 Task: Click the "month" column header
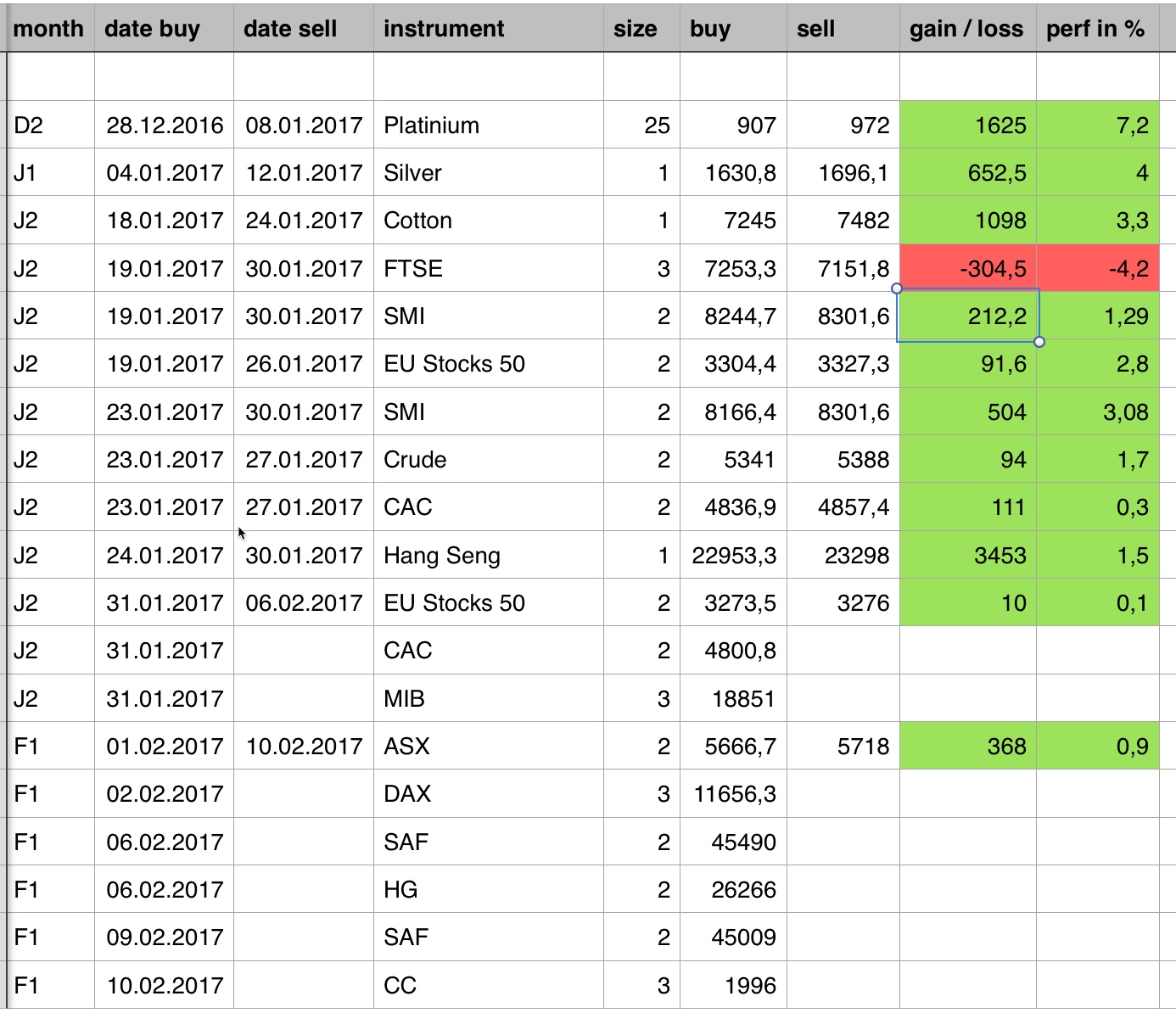pyautogui.click(x=49, y=29)
